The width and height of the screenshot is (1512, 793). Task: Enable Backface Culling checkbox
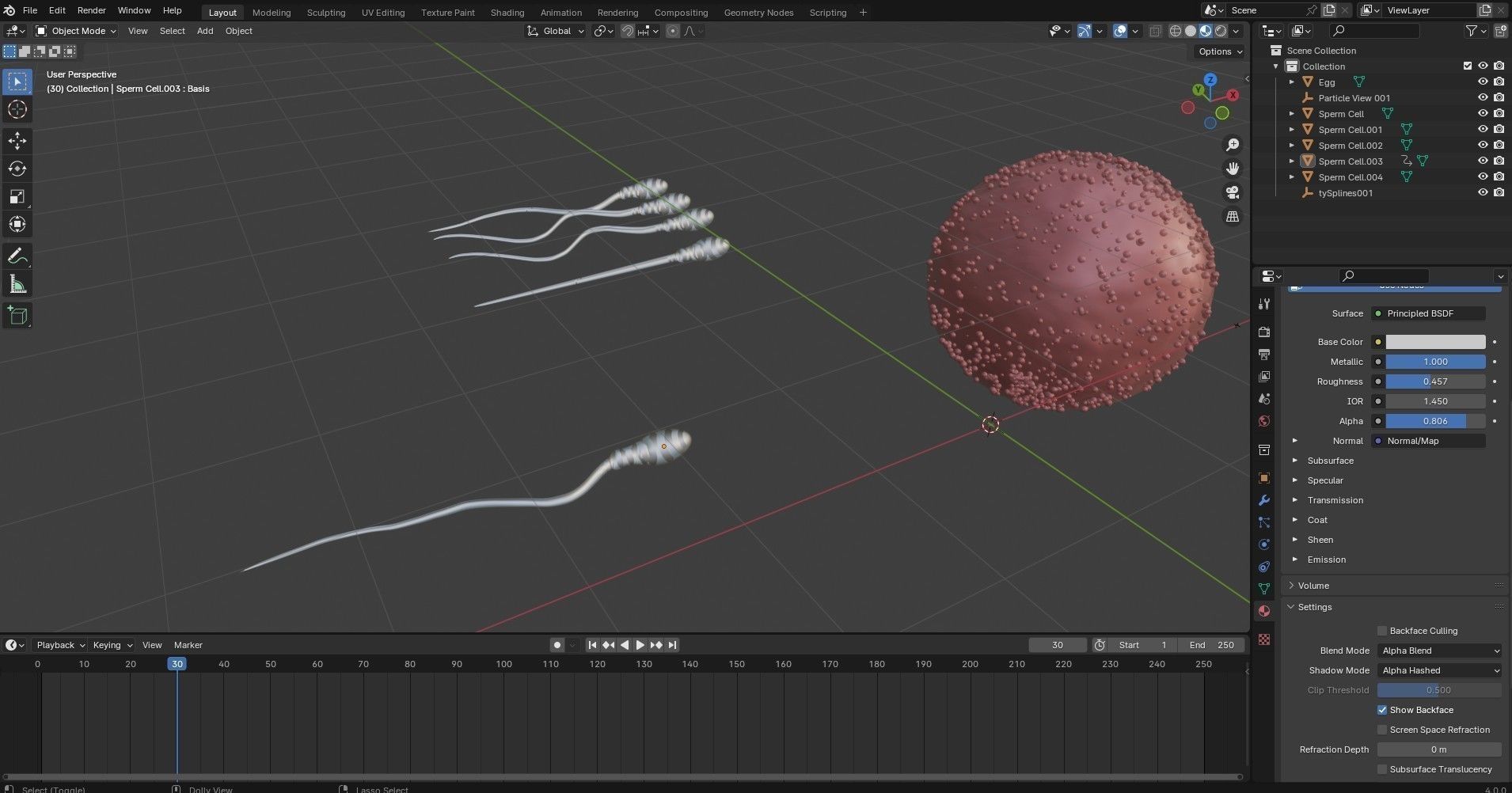point(1382,631)
